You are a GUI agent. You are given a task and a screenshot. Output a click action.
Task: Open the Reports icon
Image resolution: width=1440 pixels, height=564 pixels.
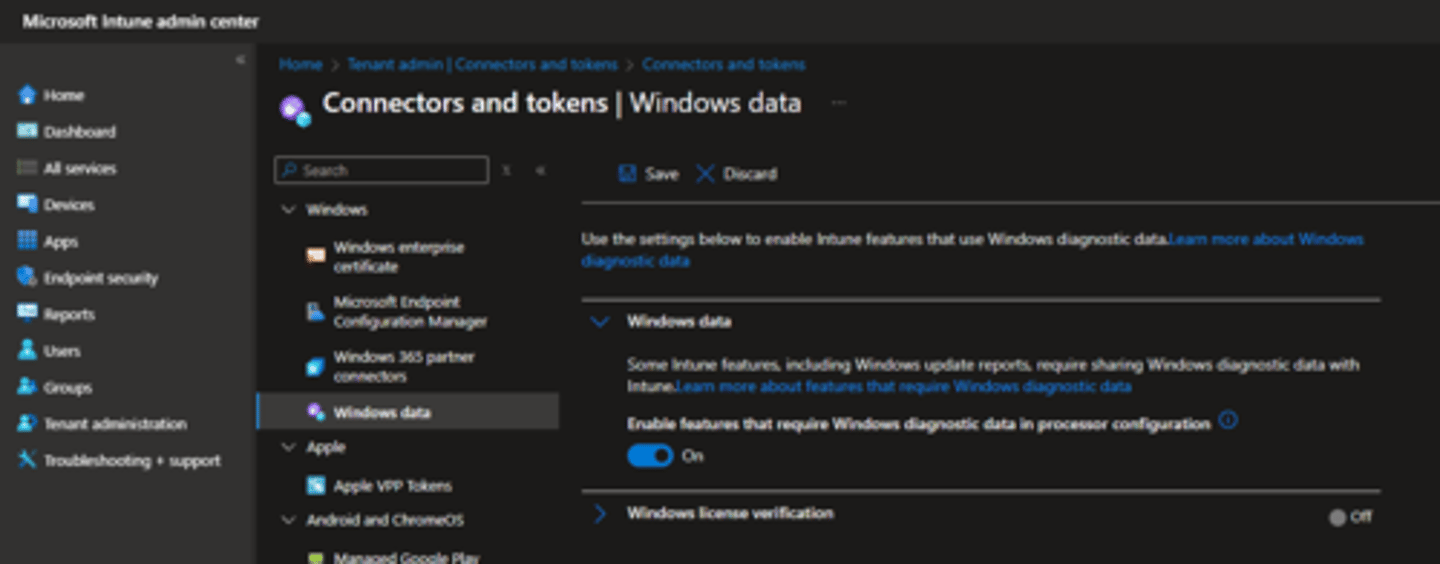coord(27,314)
